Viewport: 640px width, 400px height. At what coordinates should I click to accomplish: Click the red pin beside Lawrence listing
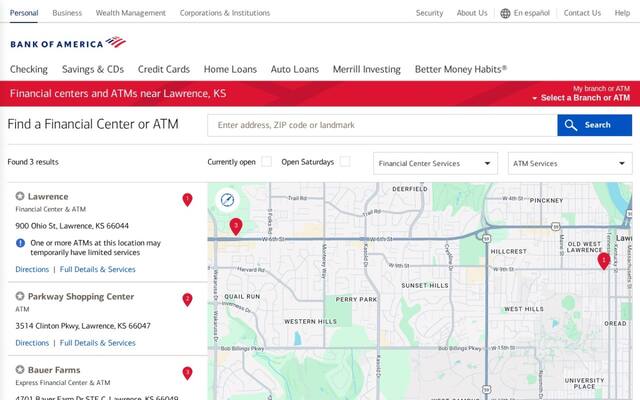click(187, 200)
